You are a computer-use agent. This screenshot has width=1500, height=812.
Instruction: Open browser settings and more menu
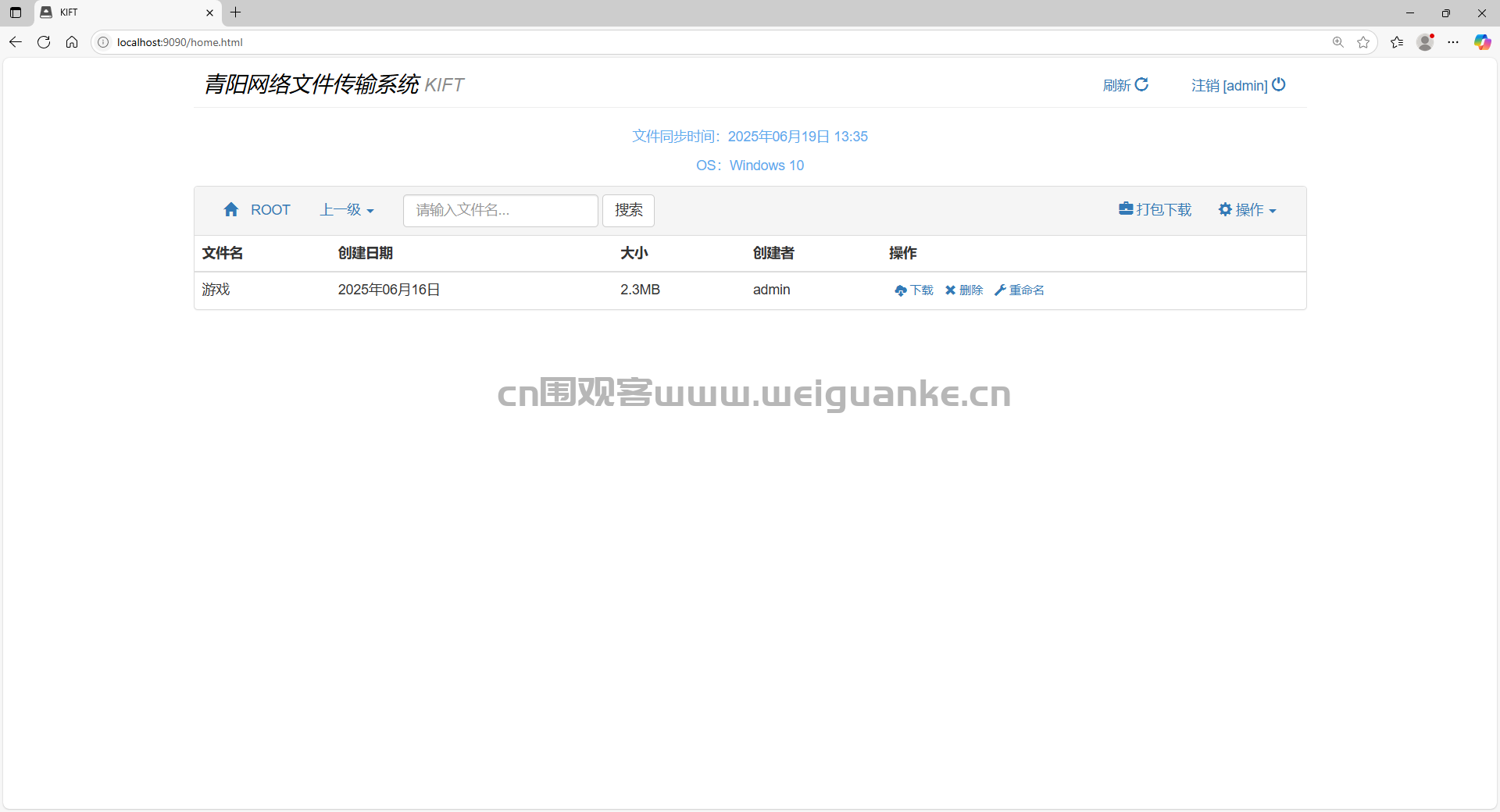coord(1453,42)
